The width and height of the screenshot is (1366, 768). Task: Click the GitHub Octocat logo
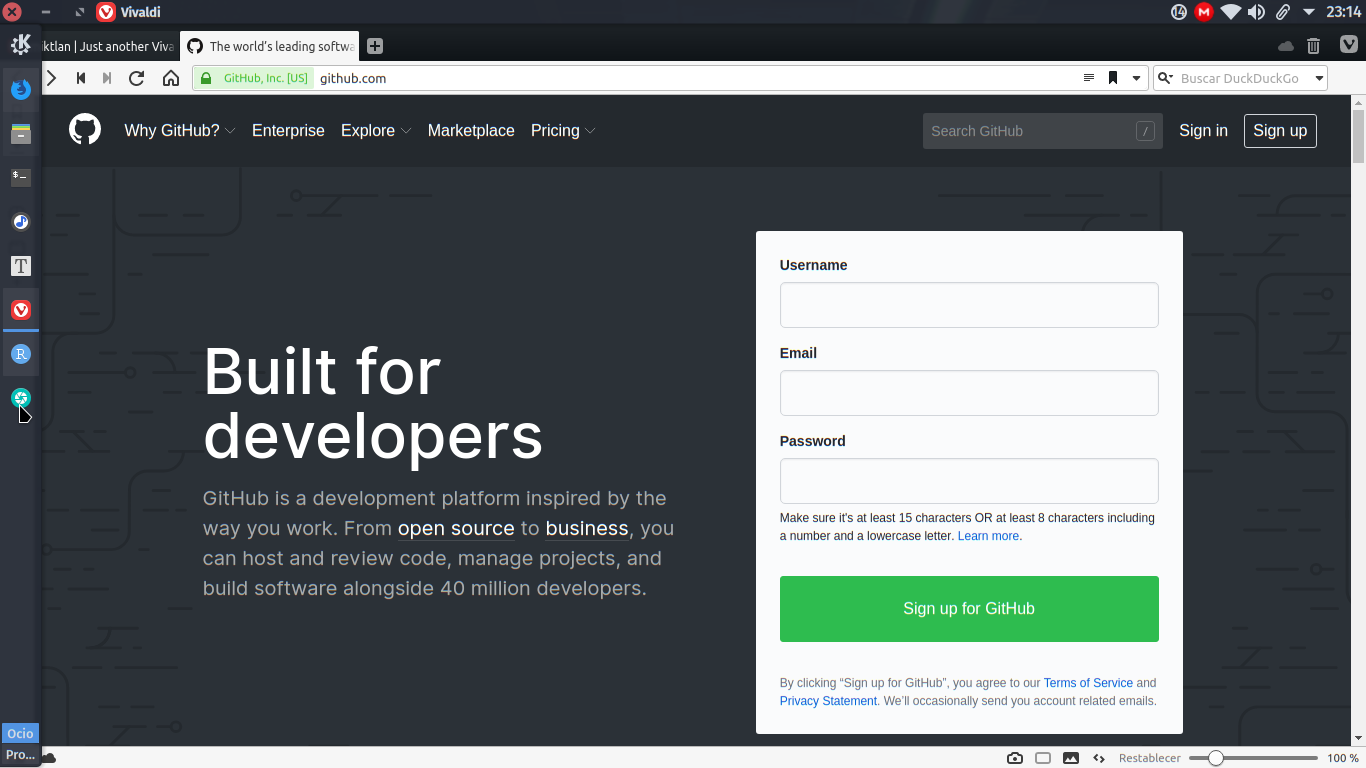tap(85, 130)
